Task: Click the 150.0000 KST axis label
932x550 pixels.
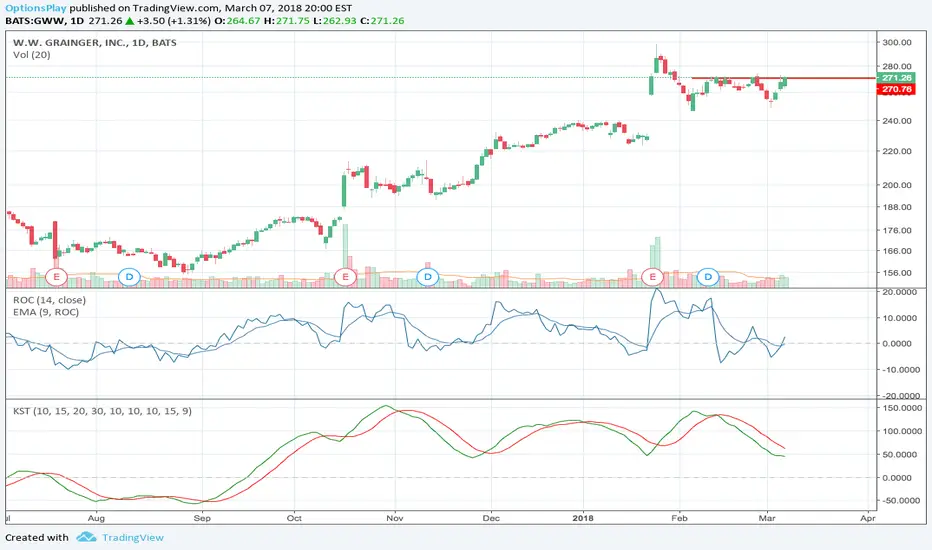Action: pos(901,408)
